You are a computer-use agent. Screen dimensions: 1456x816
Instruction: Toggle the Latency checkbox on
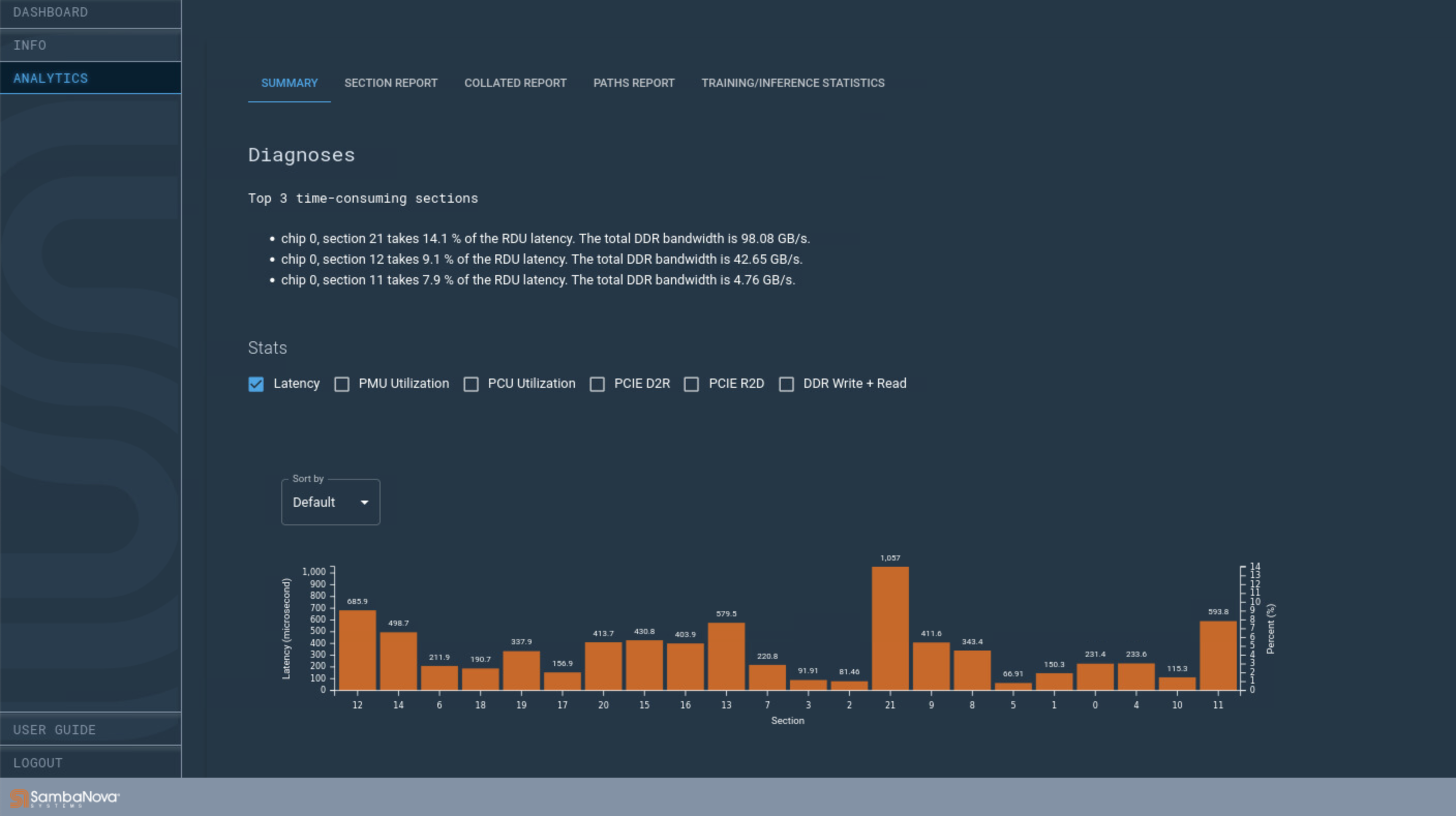tap(256, 383)
